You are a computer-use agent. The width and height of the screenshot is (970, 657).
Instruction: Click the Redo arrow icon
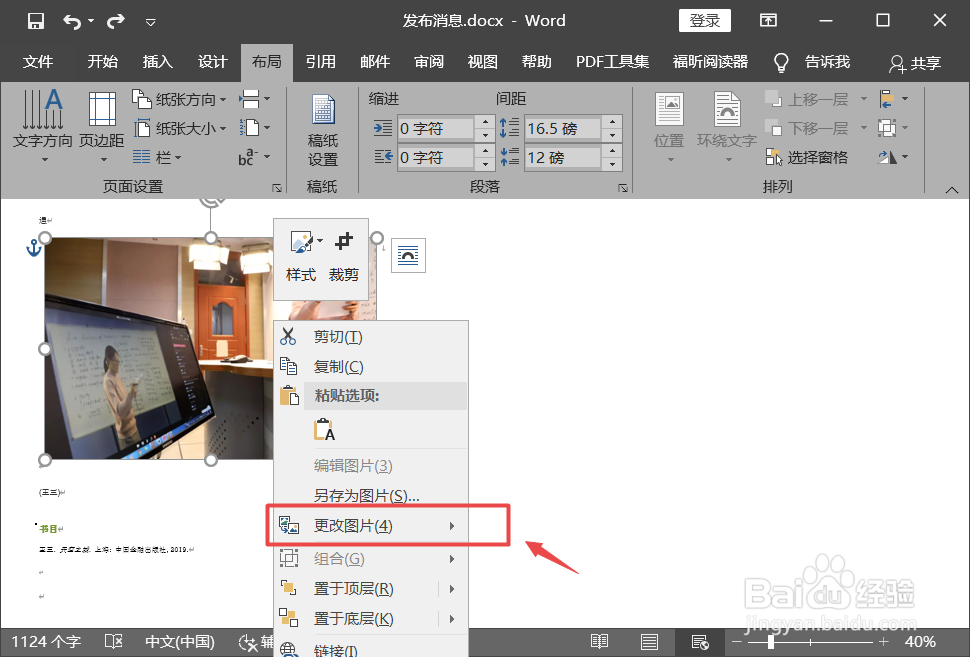pyautogui.click(x=116, y=22)
